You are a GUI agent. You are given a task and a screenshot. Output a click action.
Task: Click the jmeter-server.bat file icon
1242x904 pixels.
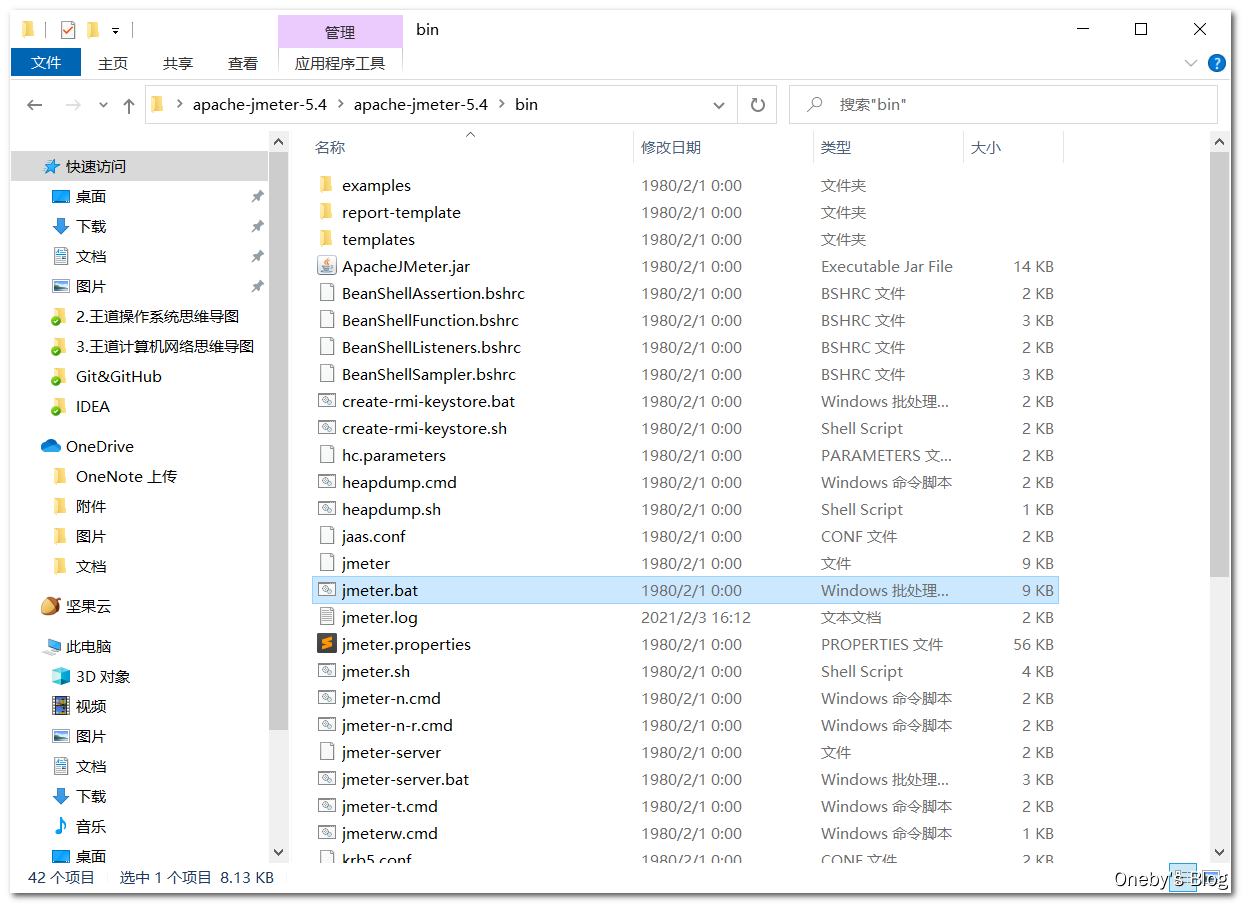tap(326, 779)
